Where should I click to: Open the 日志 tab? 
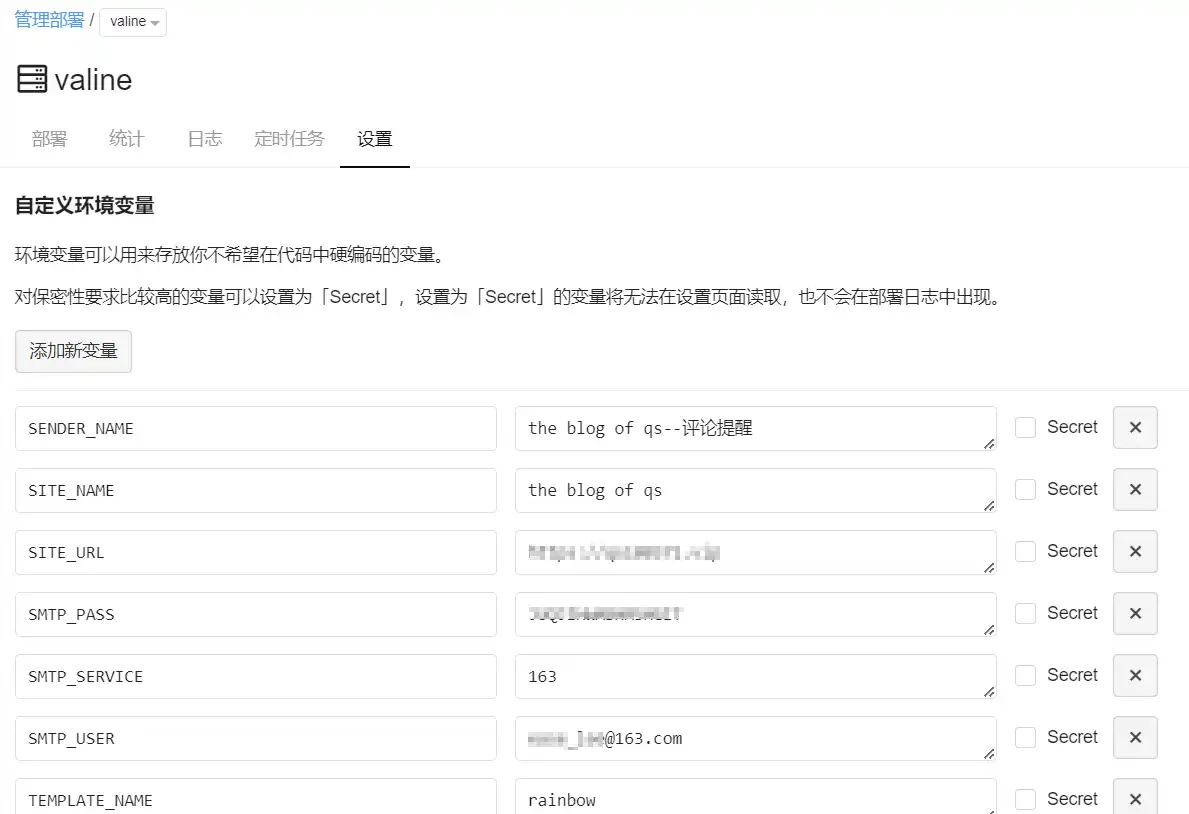coord(204,139)
